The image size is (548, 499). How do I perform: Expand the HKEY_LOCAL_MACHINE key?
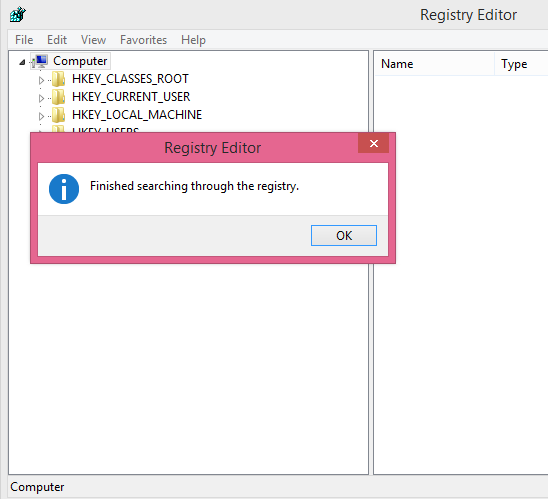[41, 116]
